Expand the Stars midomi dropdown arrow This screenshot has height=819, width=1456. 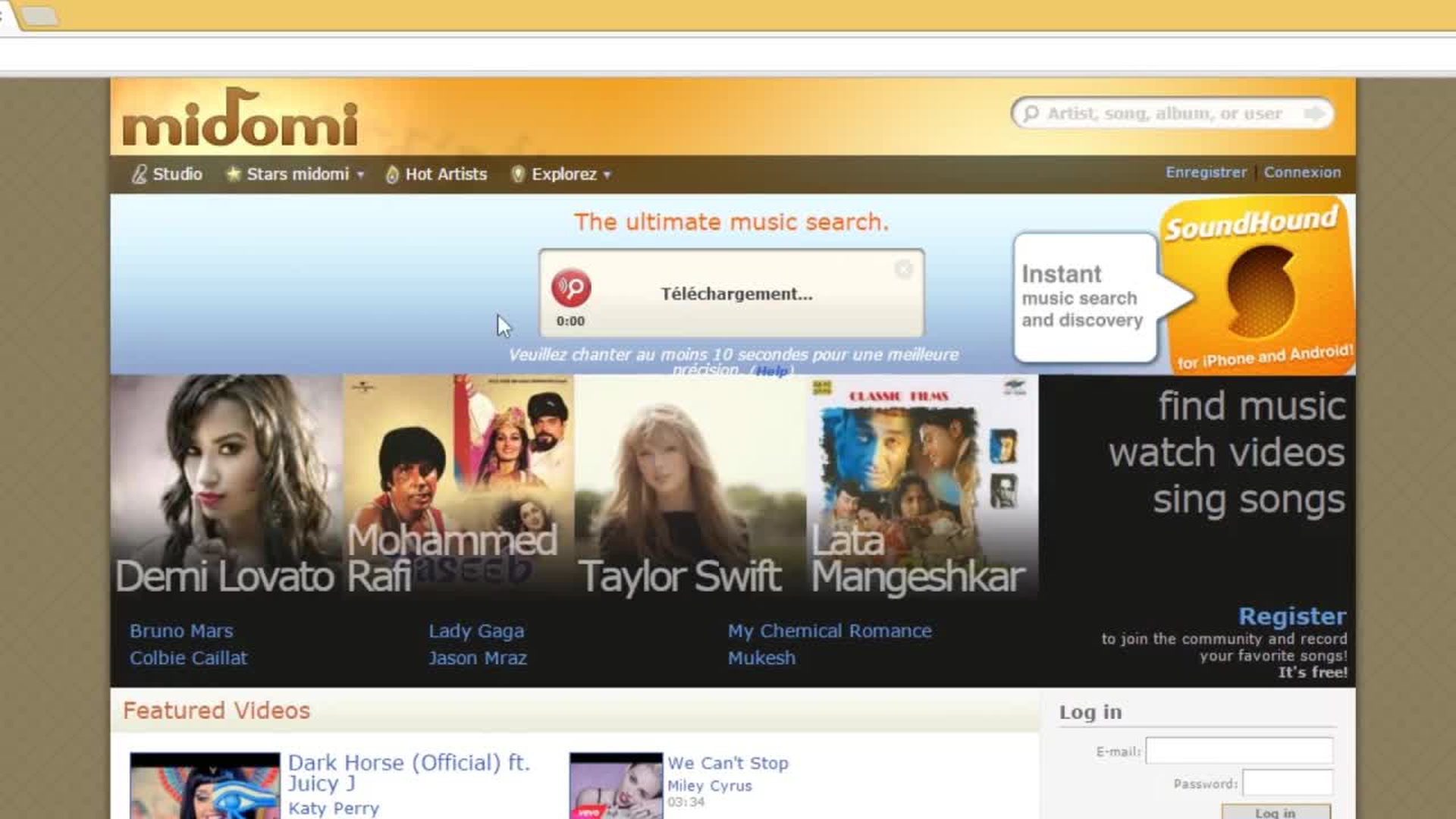tap(360, 175)
